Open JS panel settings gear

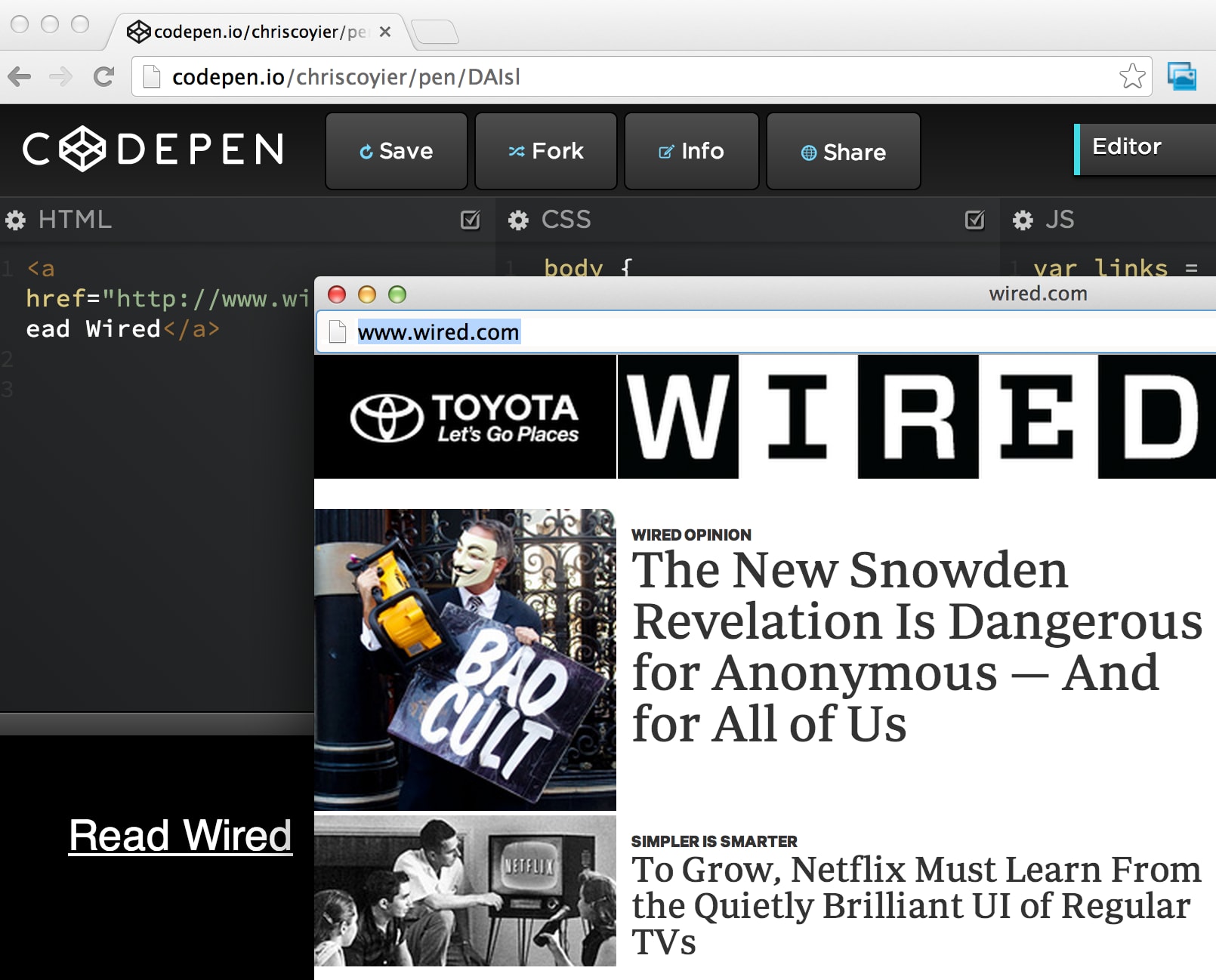[1023, 220]
